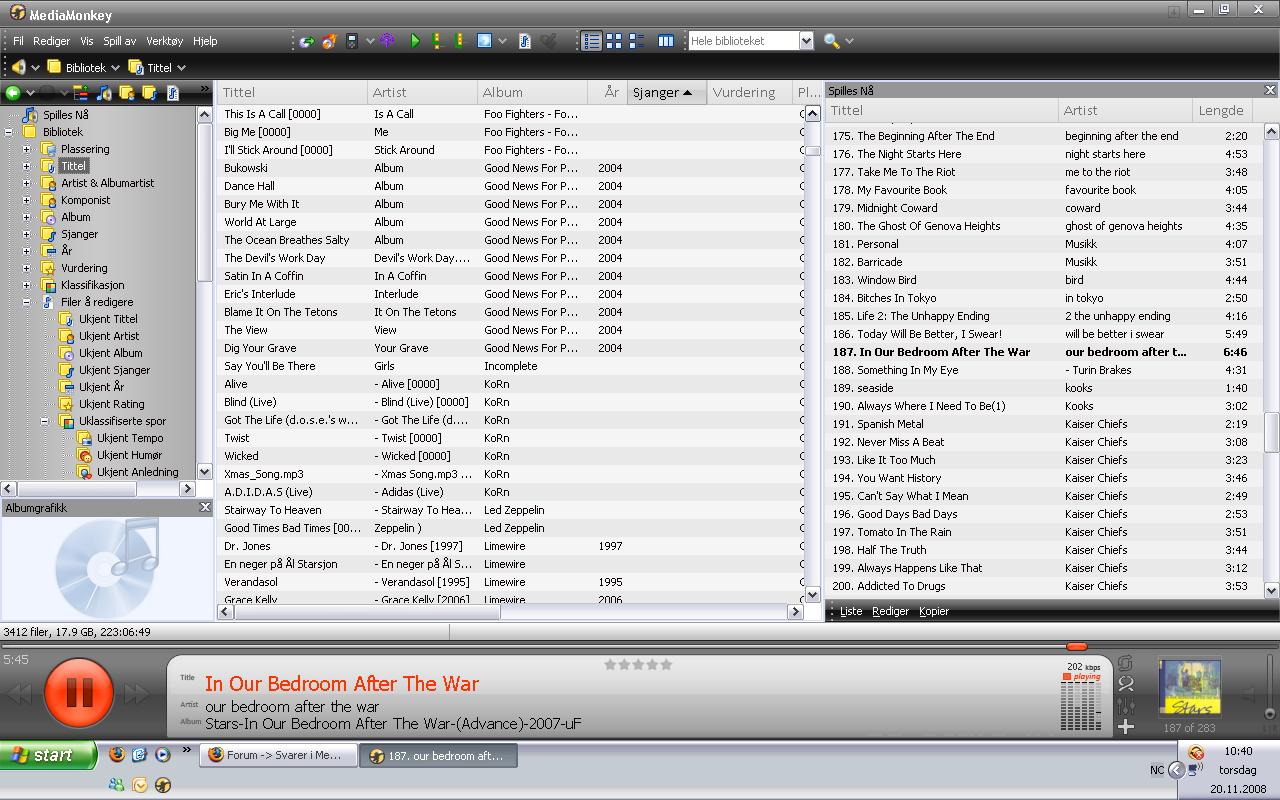Open the Tittel breadcrumb dropdown arrow
The height and width of the screenshot is (800, 1280).
coord(181,68)
